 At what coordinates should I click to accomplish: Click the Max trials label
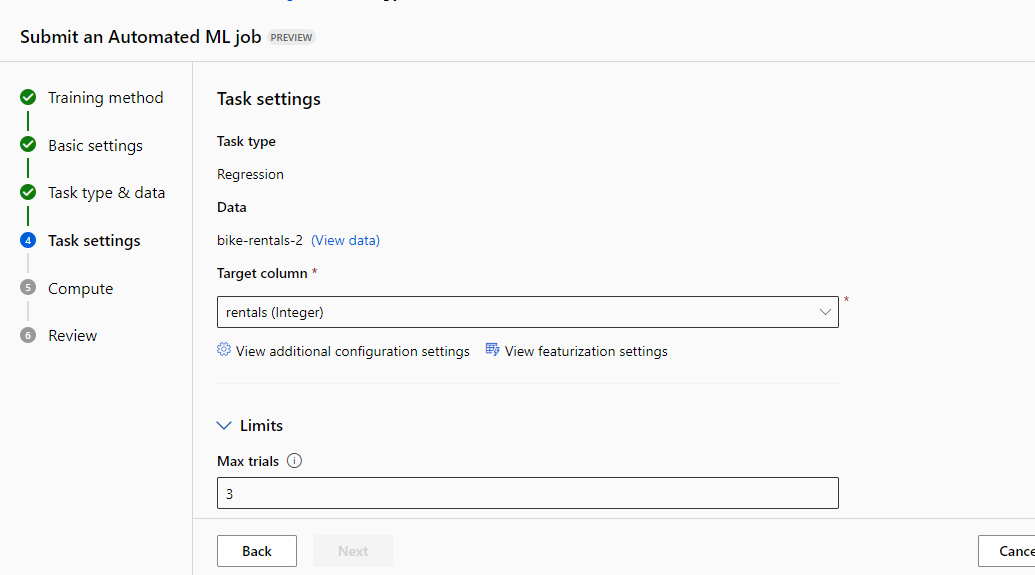point(248,461)
